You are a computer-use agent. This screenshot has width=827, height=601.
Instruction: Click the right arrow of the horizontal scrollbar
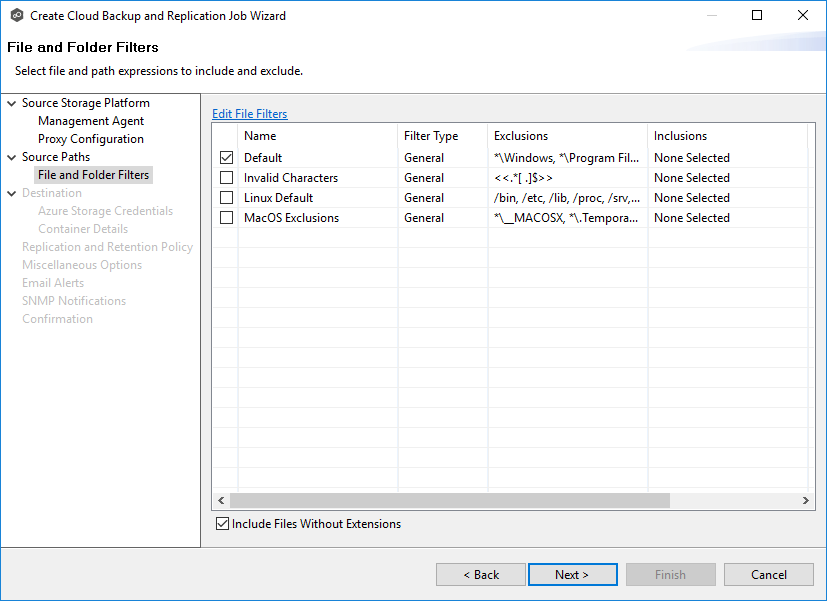[807, 500]
